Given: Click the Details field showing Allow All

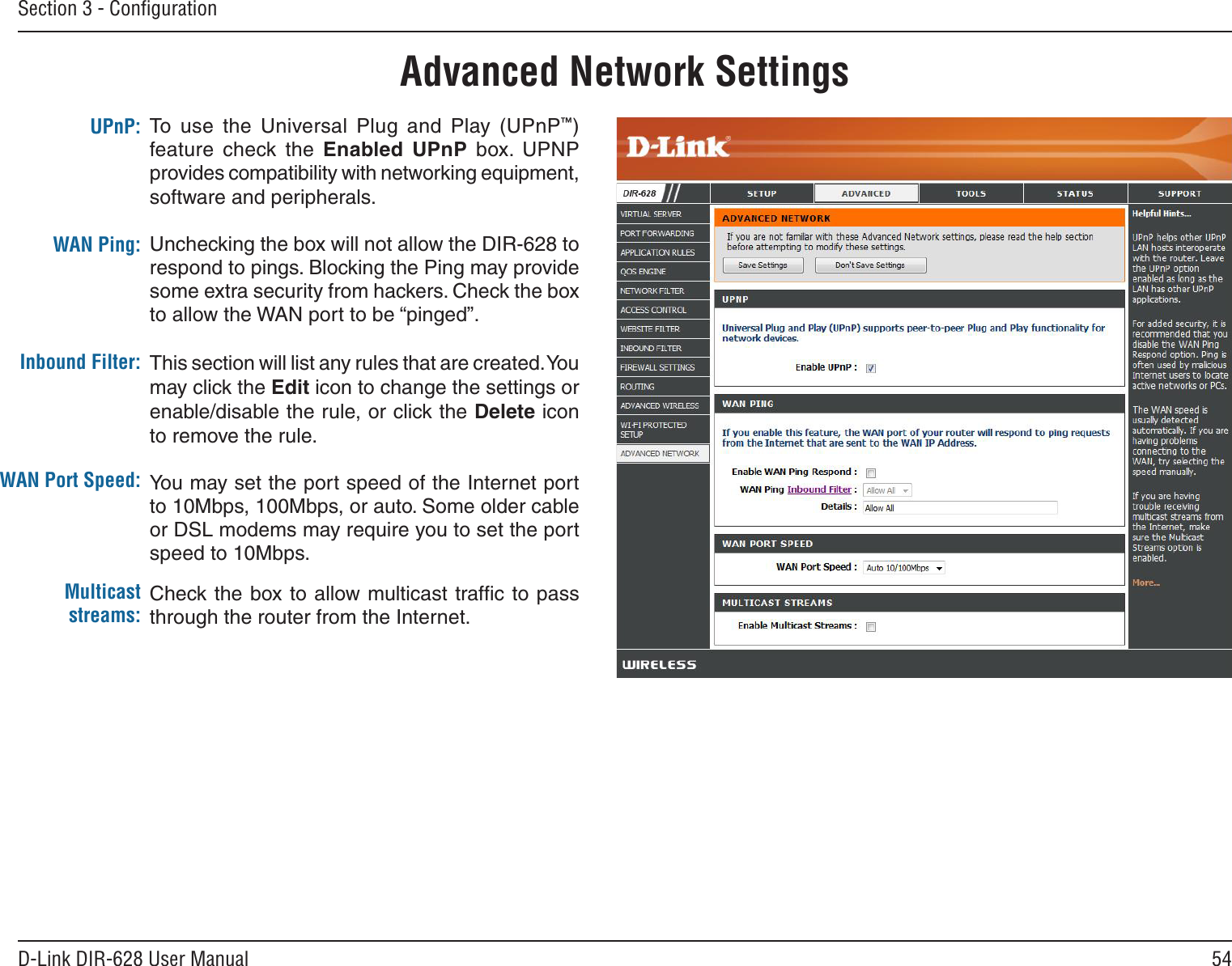Looking at the screenshot, I should tap(960, 508).
